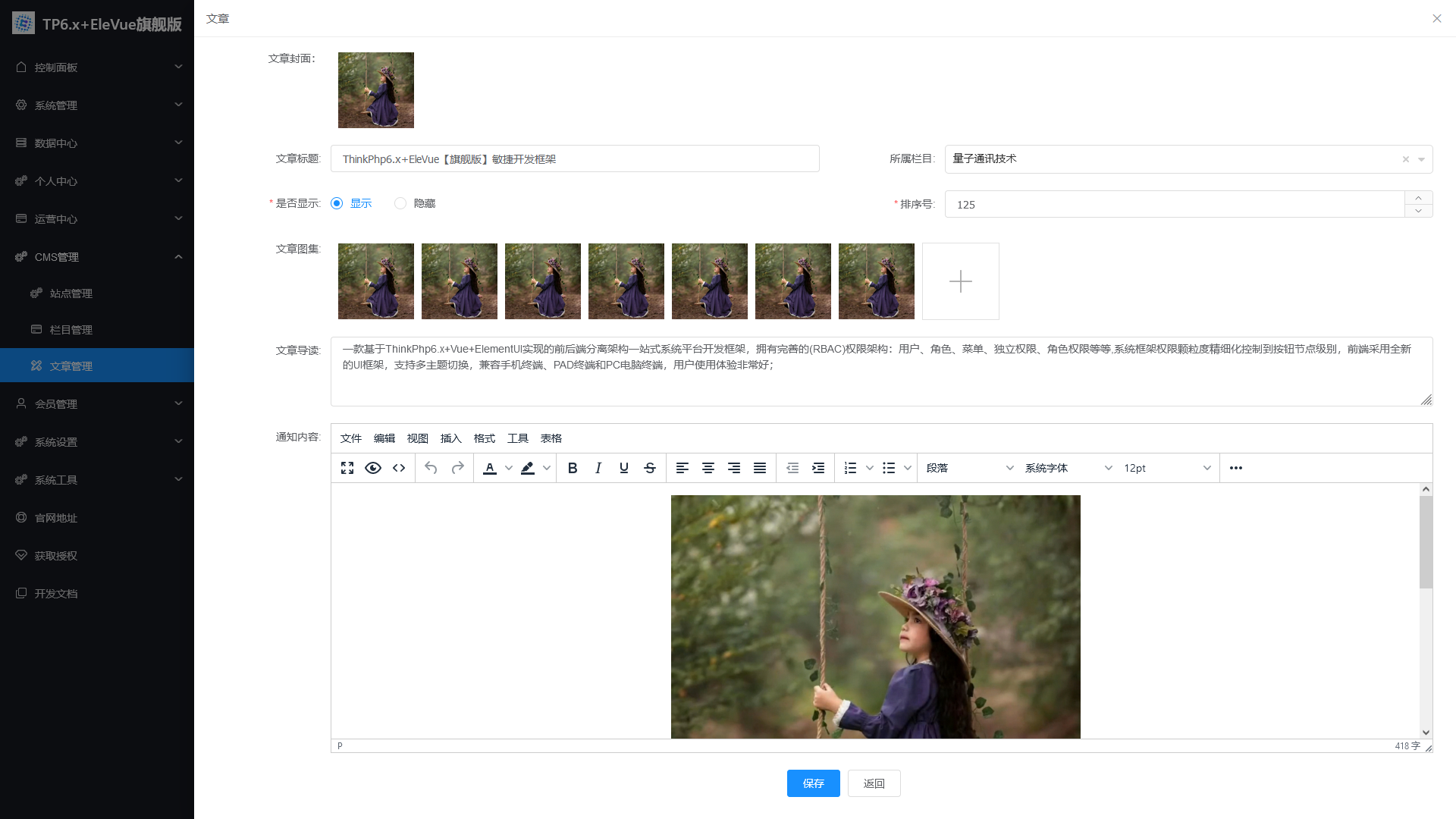The width and height of the screenshot is (1456, 819).
Task: Toggle strikethrough formatting
Action: [x=650, y=468]
